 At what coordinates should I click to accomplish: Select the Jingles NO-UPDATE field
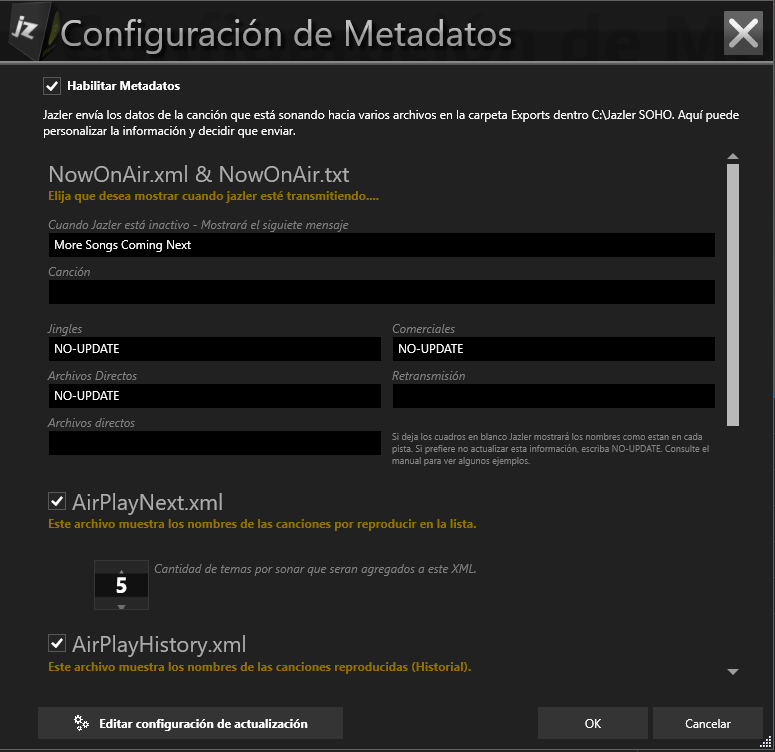click(214, 349)
